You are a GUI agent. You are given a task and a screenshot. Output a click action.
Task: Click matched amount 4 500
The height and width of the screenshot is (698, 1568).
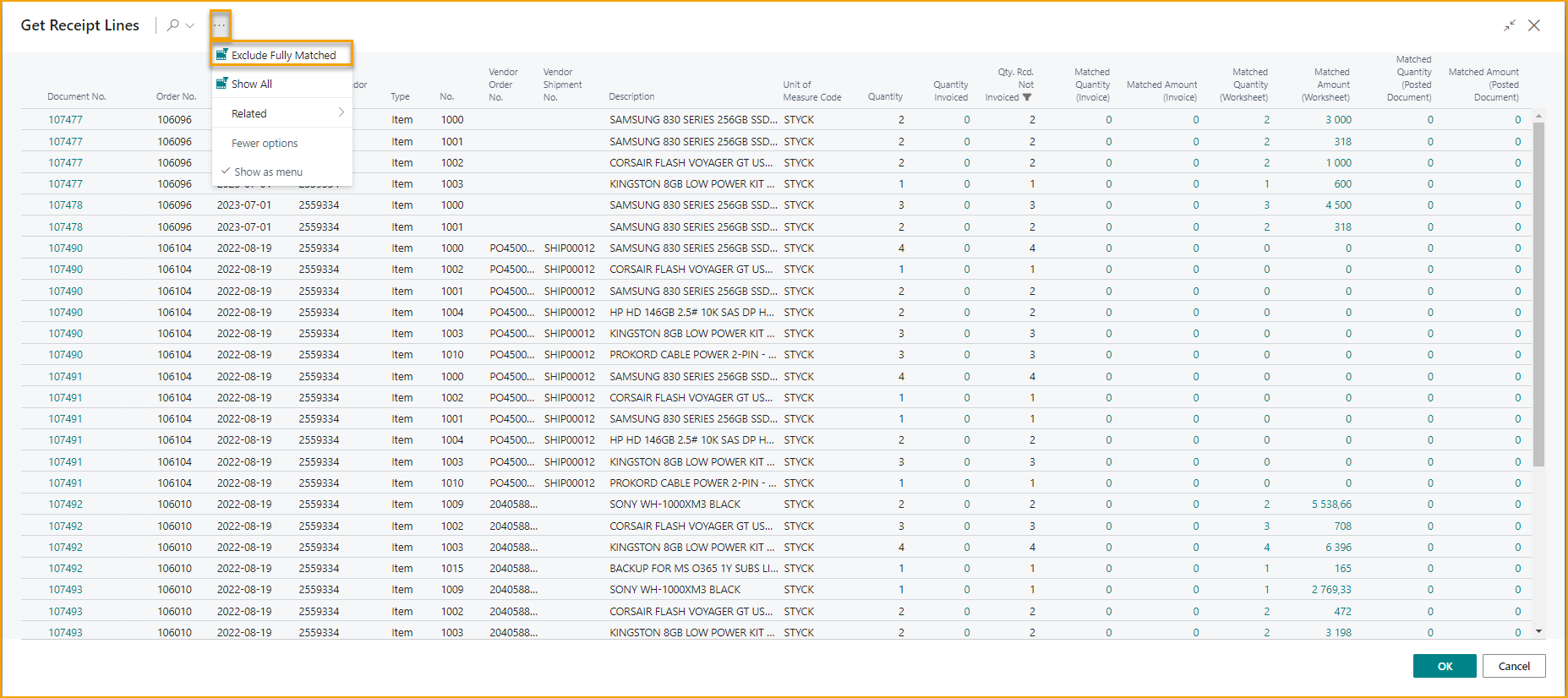pos(1338,204)
